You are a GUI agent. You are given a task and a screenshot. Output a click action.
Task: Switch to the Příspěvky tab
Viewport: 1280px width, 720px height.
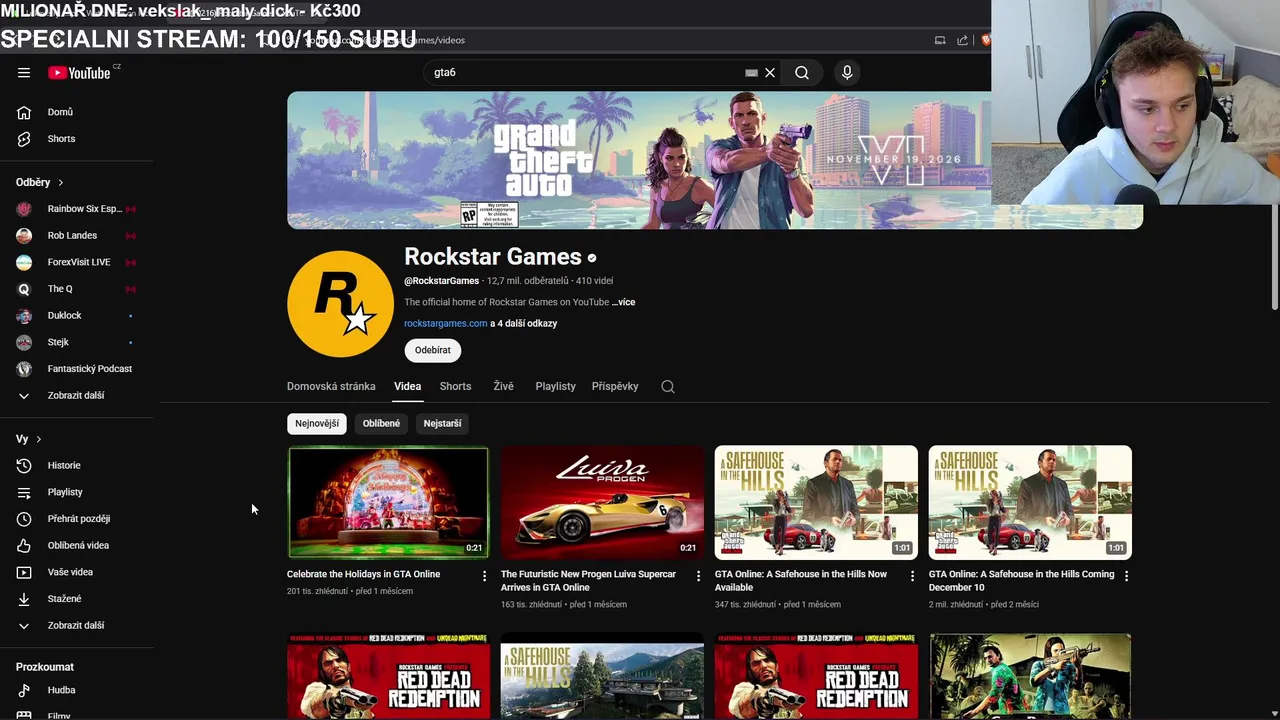[615, 387]
